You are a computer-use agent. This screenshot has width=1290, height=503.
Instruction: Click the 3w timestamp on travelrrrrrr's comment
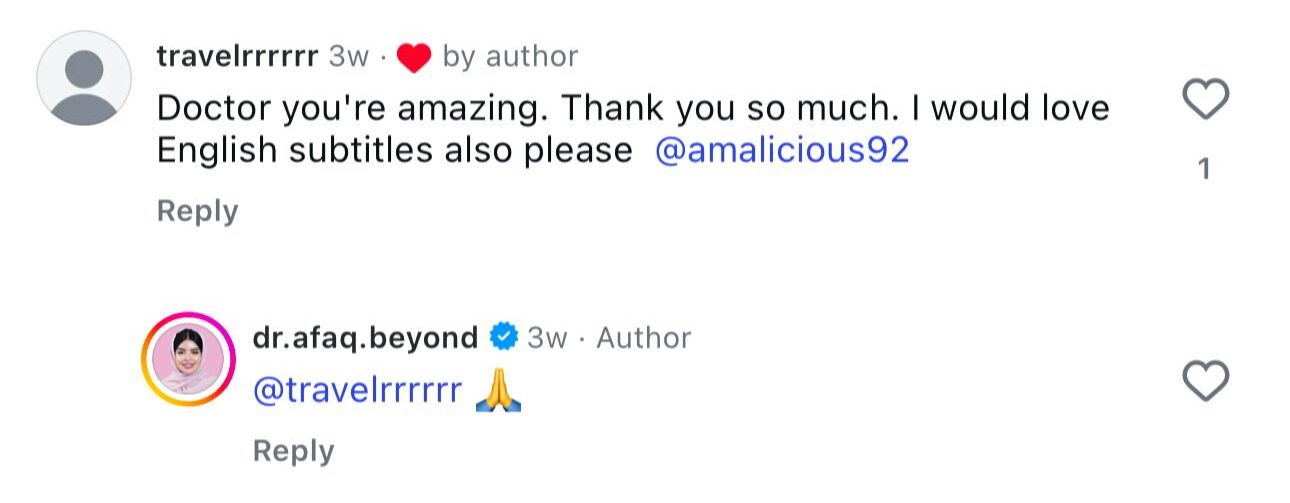tap(349, 57)
